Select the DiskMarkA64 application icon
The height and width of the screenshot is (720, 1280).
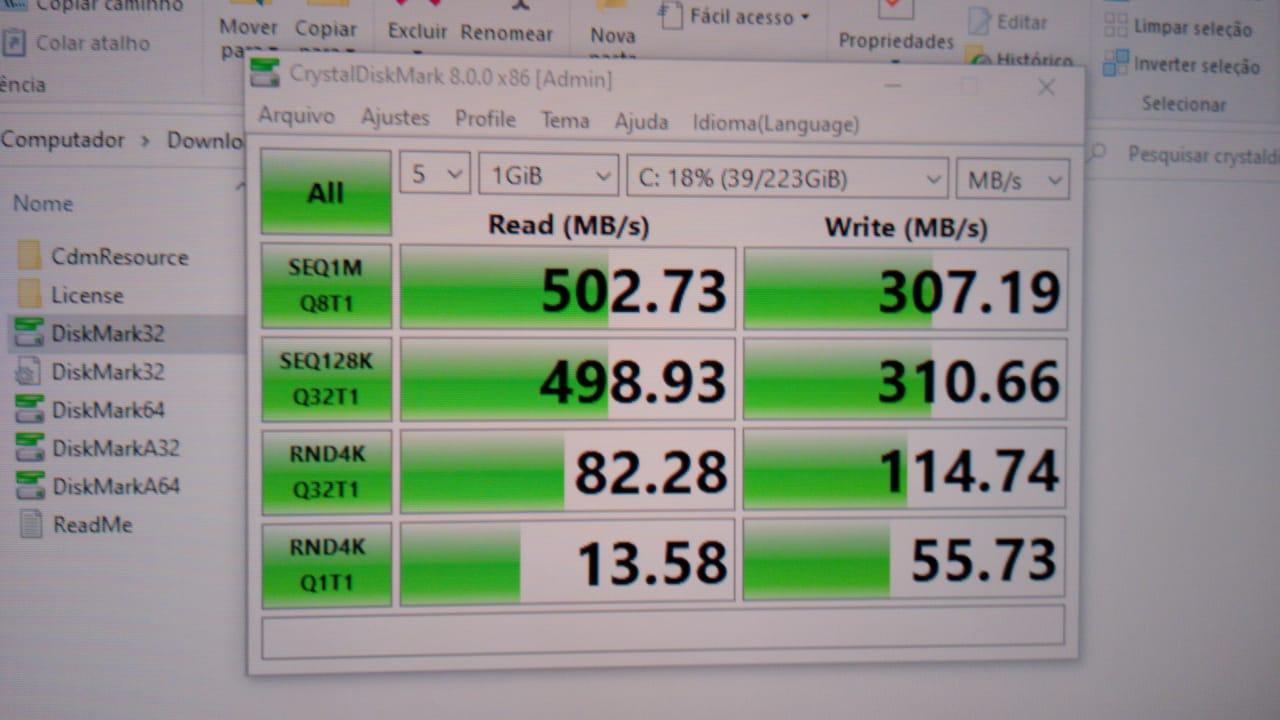[30, 486]
